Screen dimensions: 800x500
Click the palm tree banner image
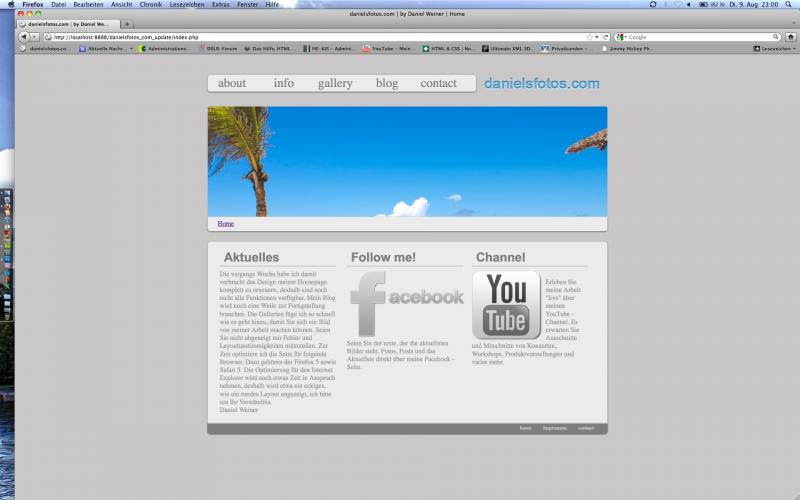pos(407,161)
